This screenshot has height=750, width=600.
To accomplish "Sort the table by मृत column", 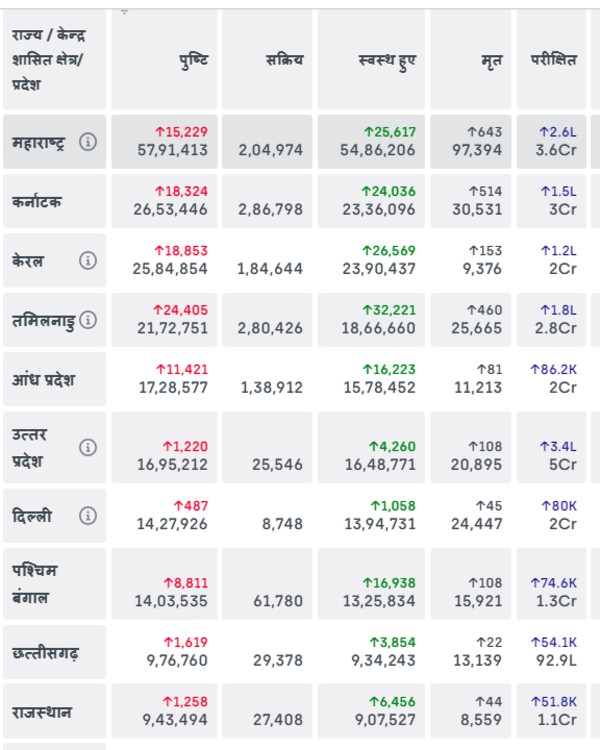I will (x=490, y=60).
